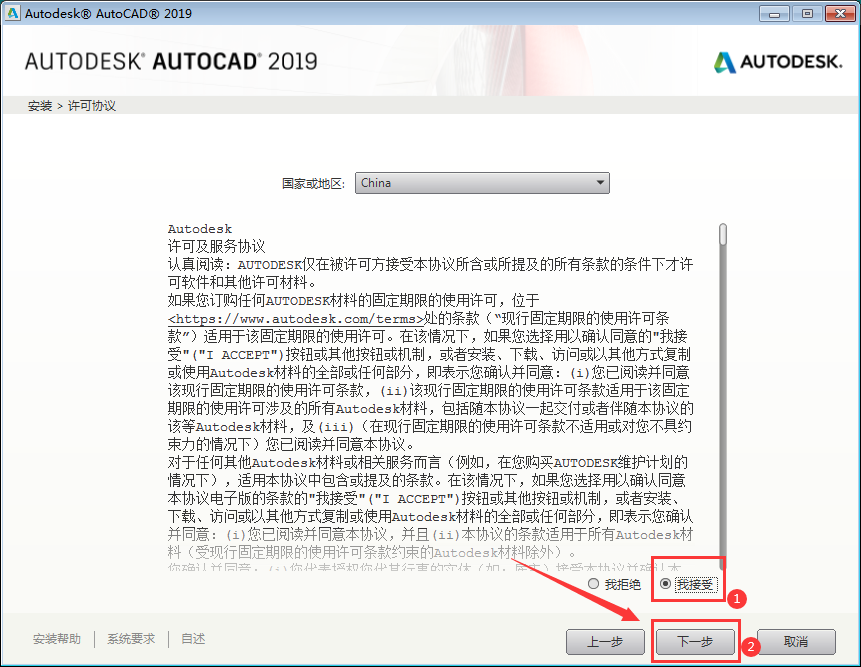Click 安装 in the breadcrumb
The height and width of the screenshot is (667, 861).
[40, 106]
